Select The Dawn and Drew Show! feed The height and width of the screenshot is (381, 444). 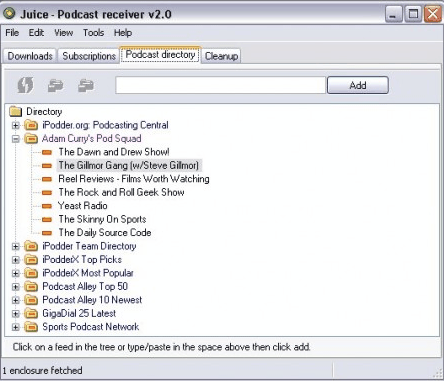[x=114, y=152]
